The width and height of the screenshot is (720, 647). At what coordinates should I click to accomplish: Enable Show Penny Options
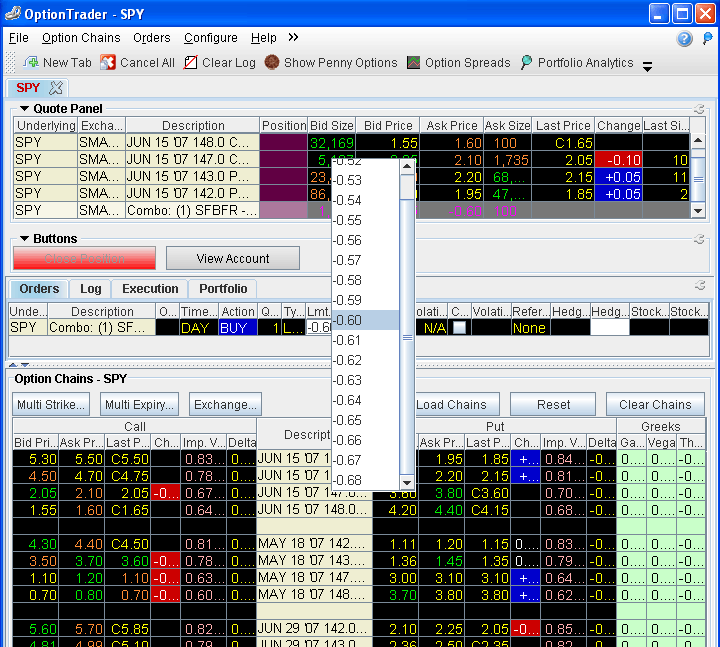(272, 63)
